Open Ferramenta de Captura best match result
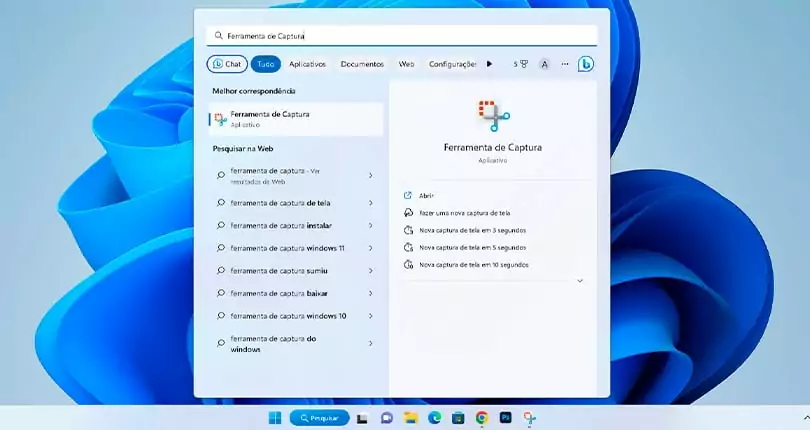Screen dimensions: 810x430 click(296, 119)
